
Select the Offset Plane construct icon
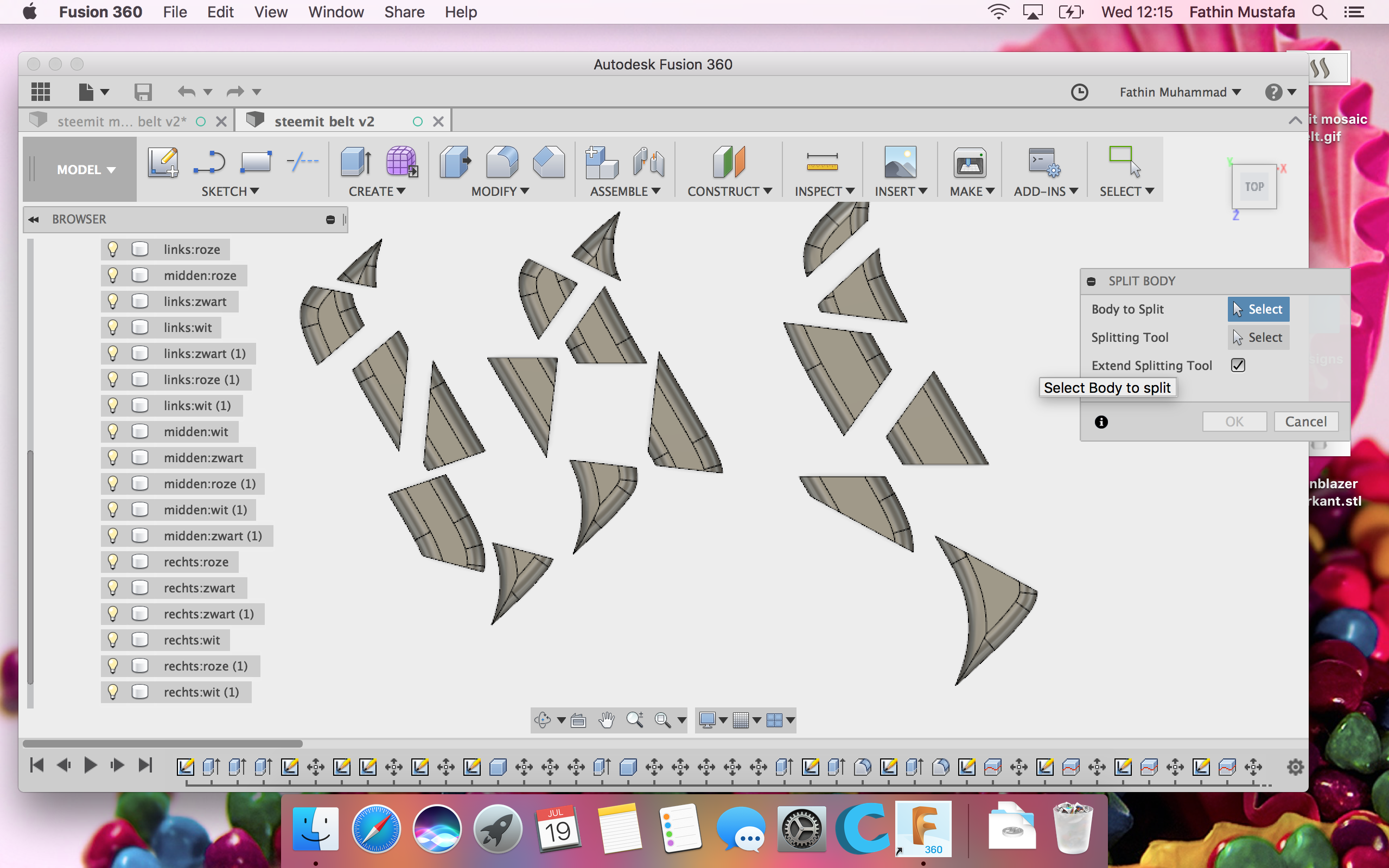coord(729,161)
